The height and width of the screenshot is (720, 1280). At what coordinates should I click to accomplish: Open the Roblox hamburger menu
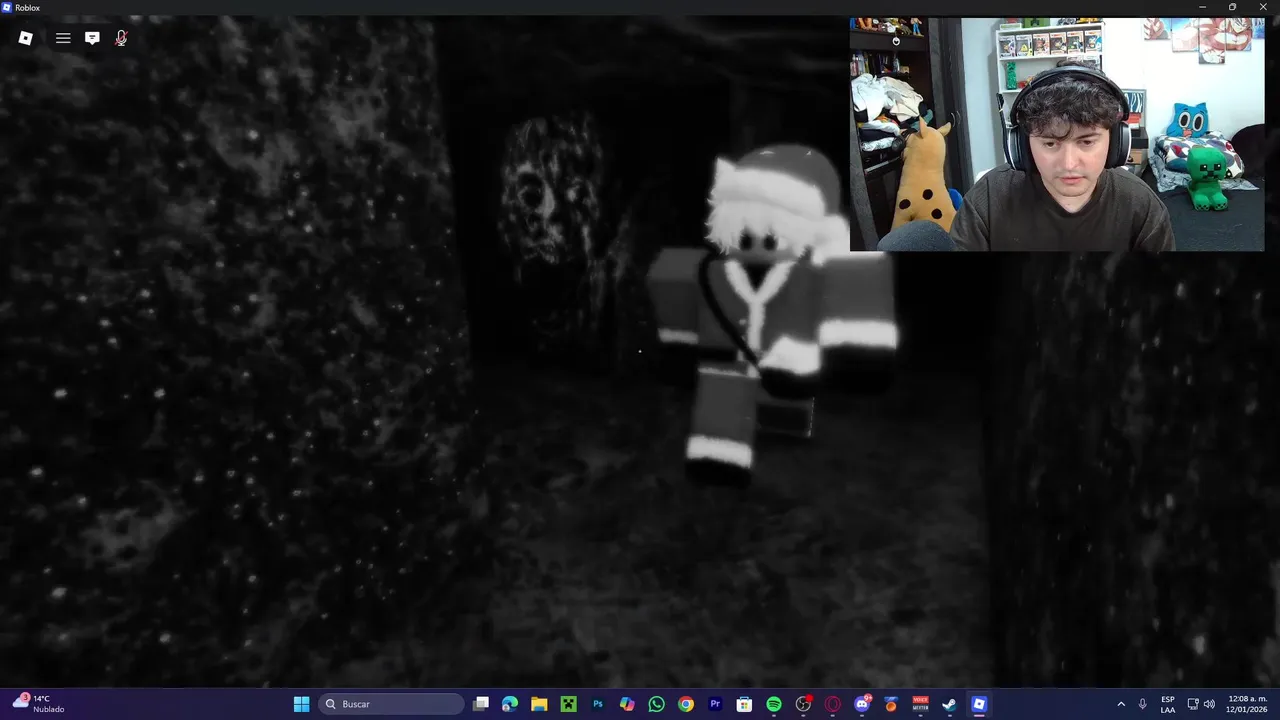click(x=63, y=38)
